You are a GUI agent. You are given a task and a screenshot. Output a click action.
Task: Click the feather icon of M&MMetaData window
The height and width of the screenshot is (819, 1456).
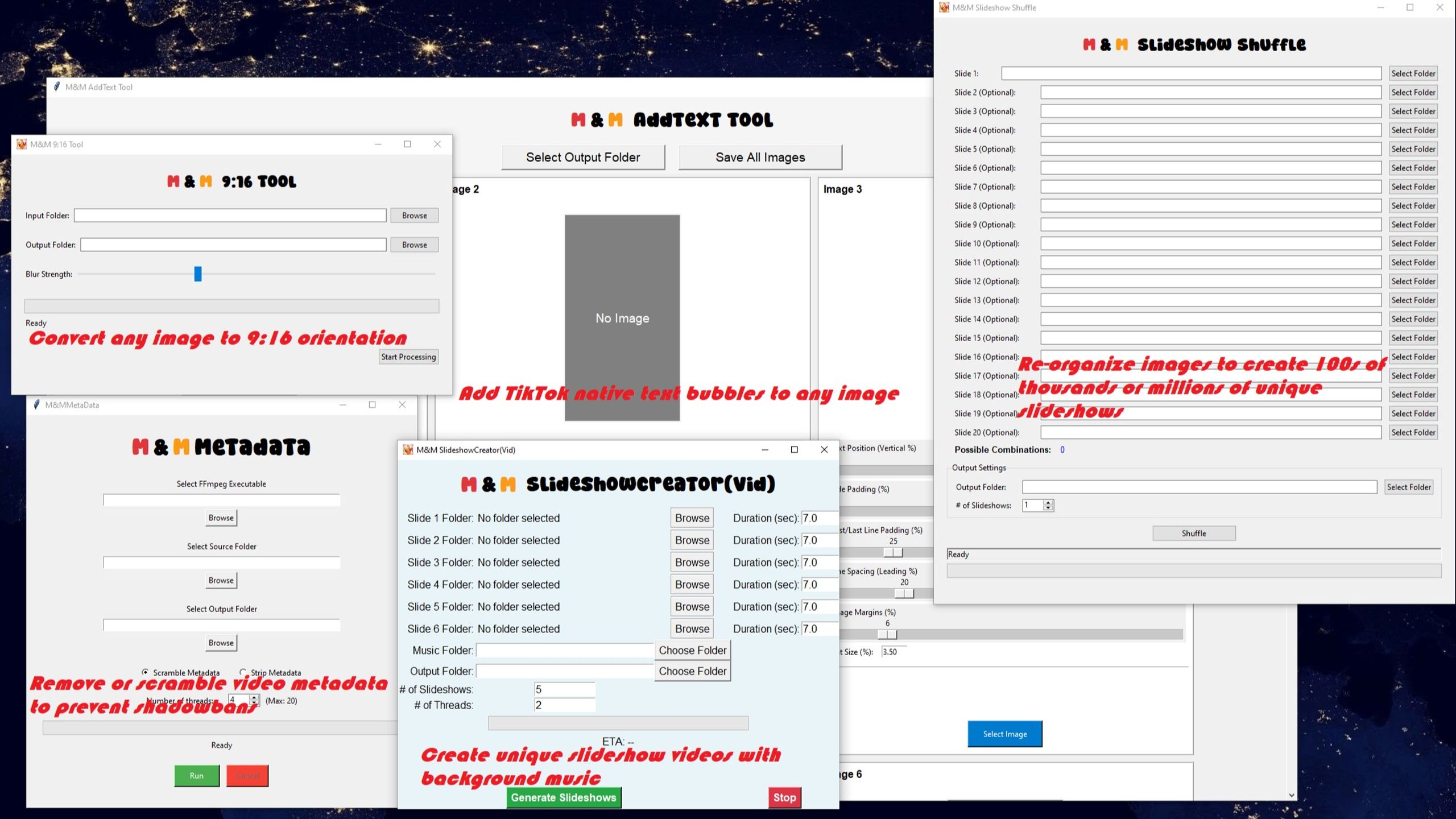37,405
